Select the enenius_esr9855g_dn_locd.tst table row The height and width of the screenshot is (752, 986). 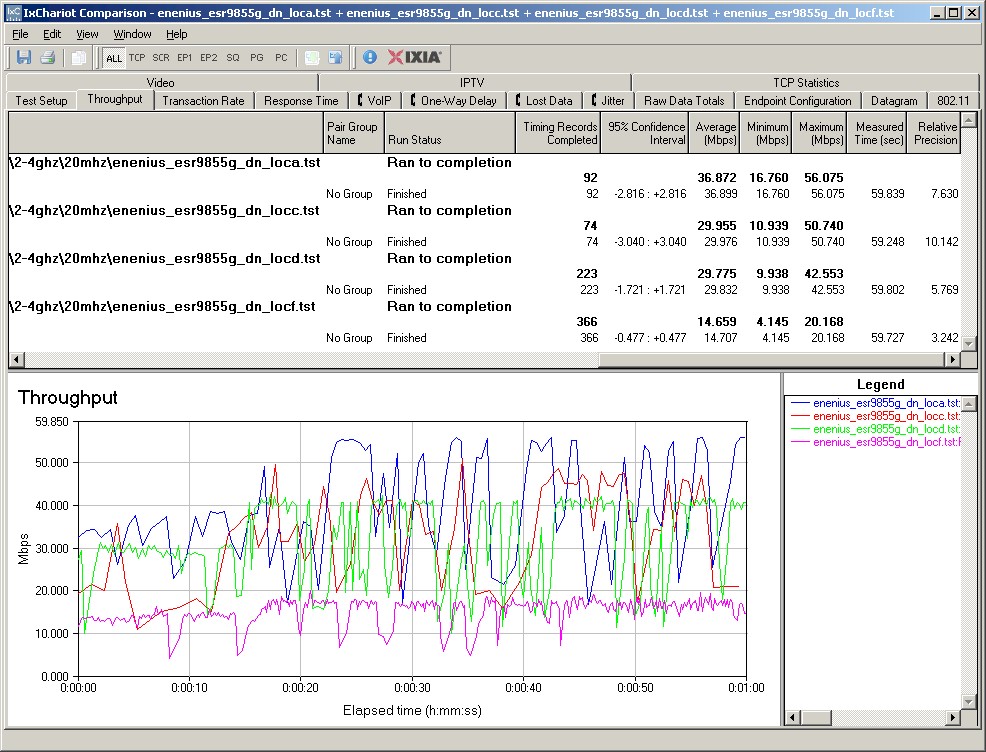click(484, 258)
